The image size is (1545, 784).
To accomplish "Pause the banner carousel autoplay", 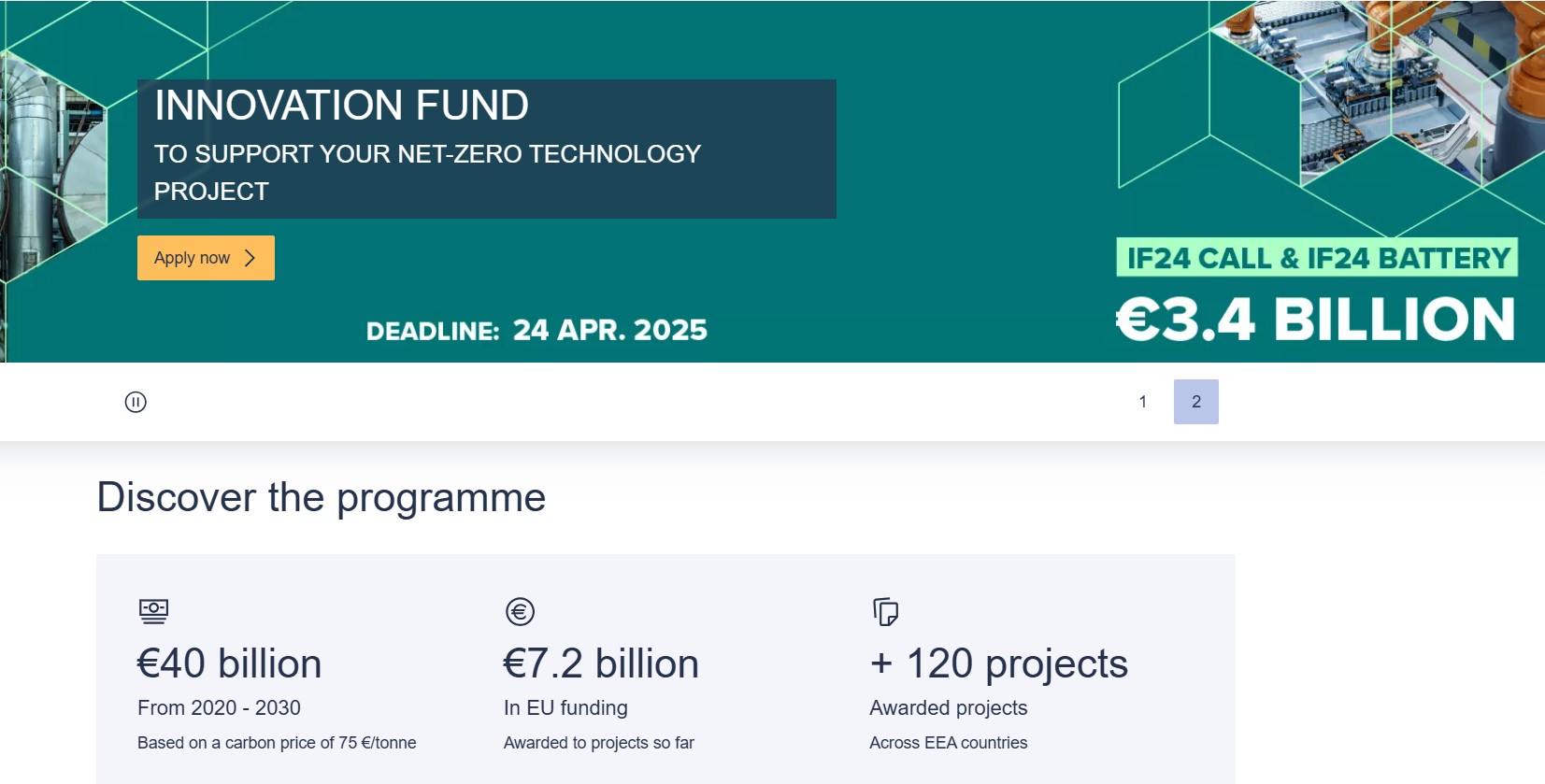I will tap(136, 402).
